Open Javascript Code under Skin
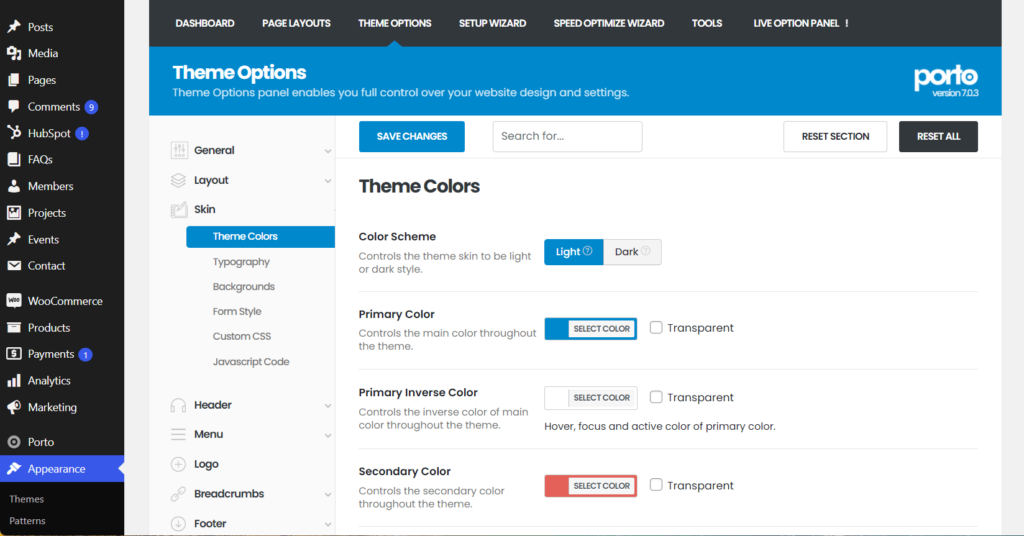The width and height of the screenshot is (1024, 536). click(x=251, y=362)
